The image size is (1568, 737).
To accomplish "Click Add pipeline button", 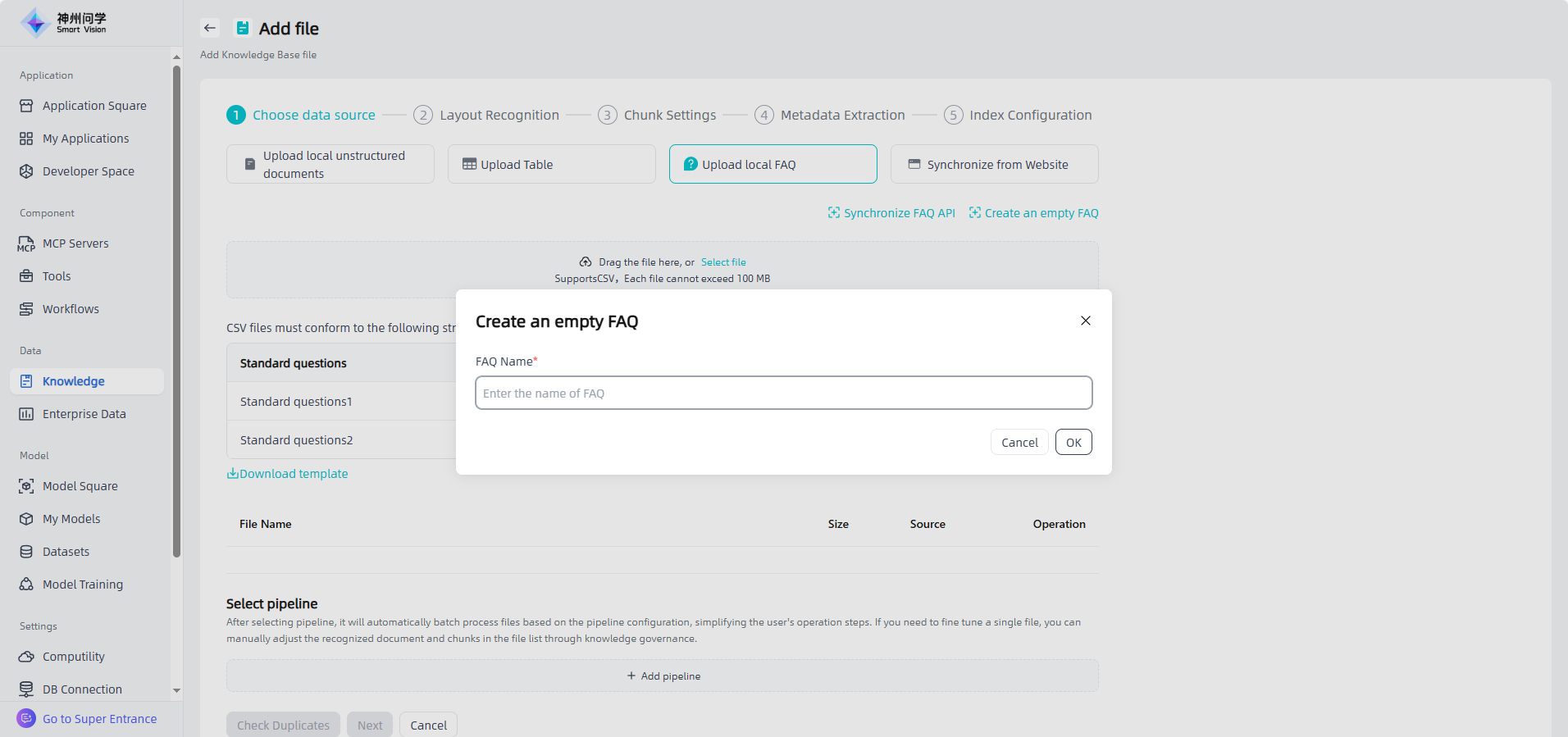I will (x=663, y=676).
